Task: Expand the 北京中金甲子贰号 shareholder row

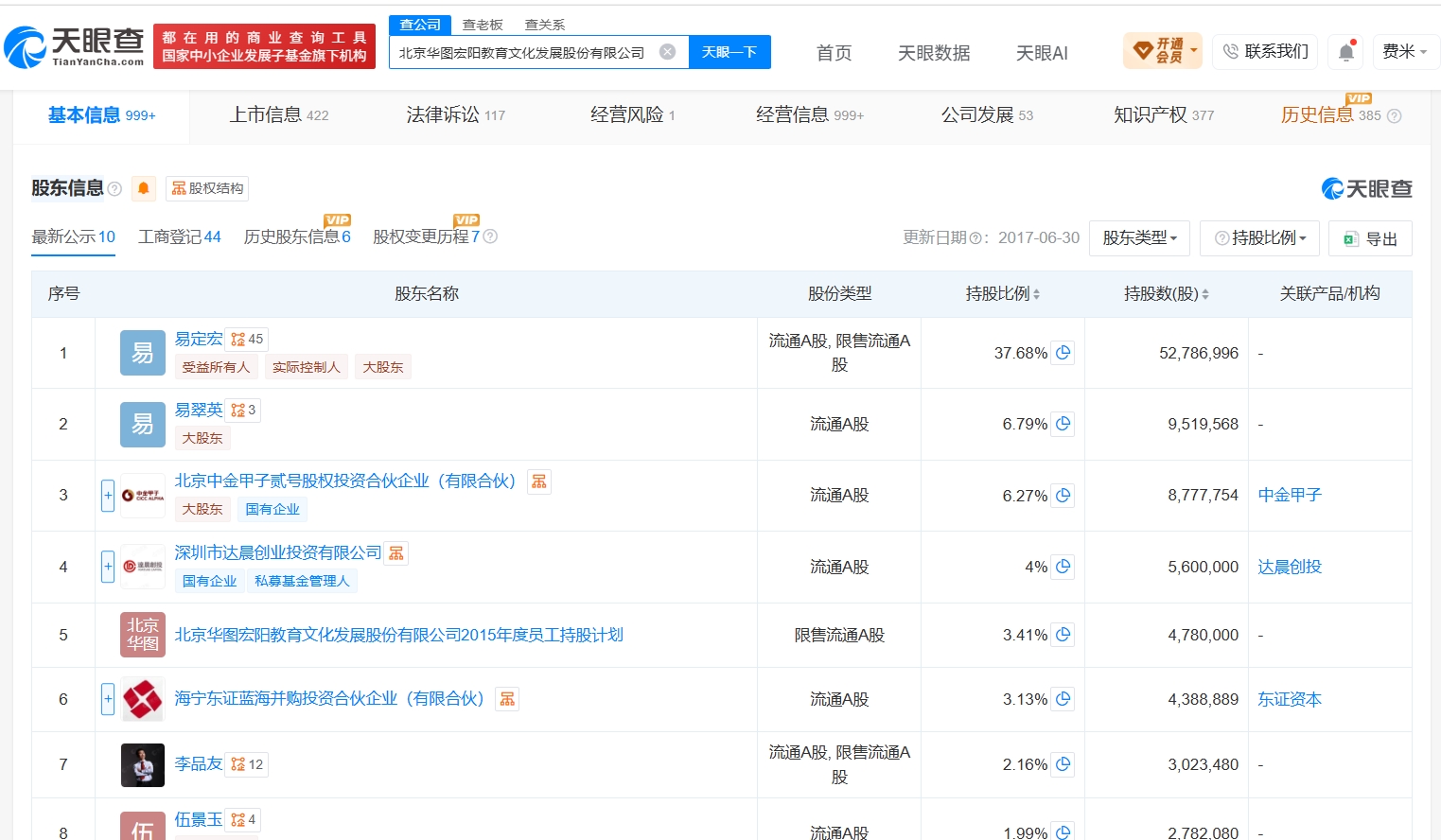Action: 108,495
